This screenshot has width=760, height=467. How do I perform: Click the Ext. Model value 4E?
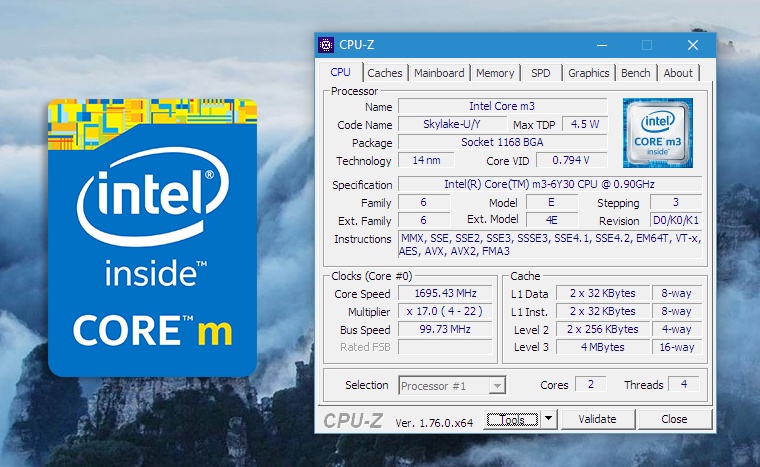[552, 220]
